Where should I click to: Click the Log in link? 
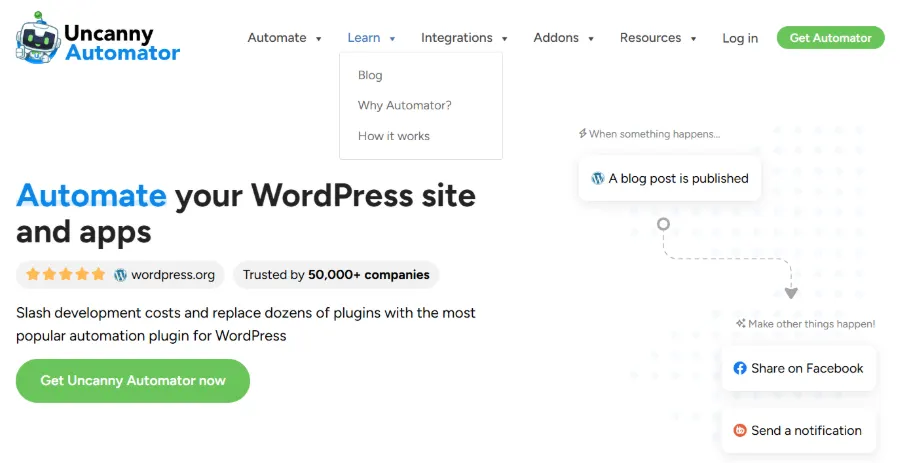tap(740, 38)
